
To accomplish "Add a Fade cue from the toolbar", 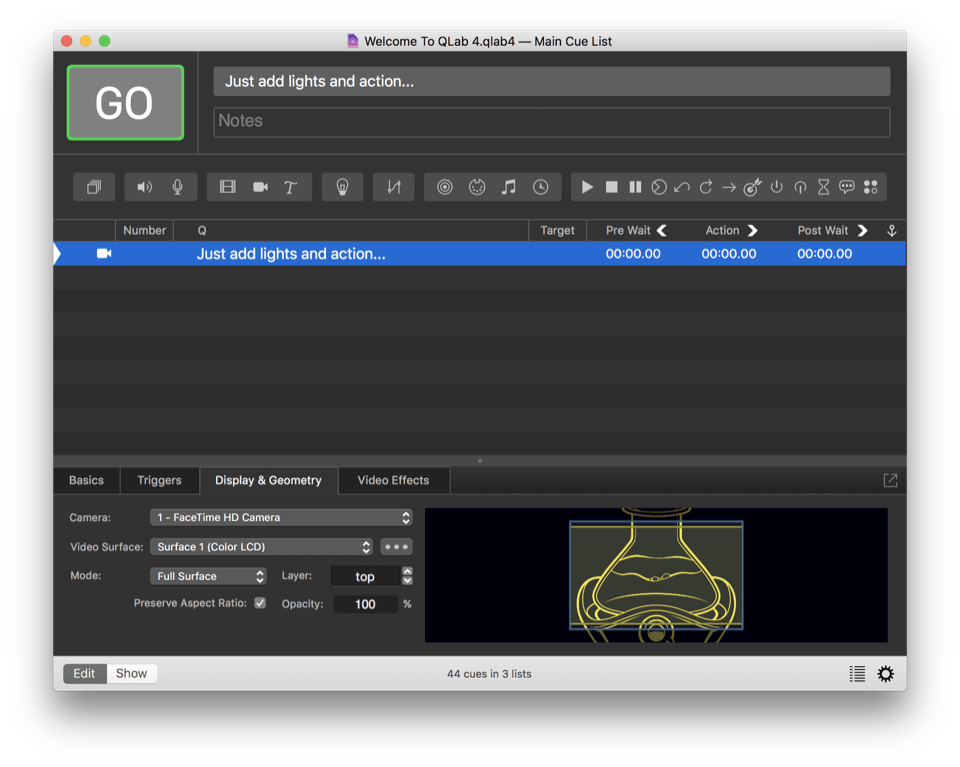I will tap(394, 187).
